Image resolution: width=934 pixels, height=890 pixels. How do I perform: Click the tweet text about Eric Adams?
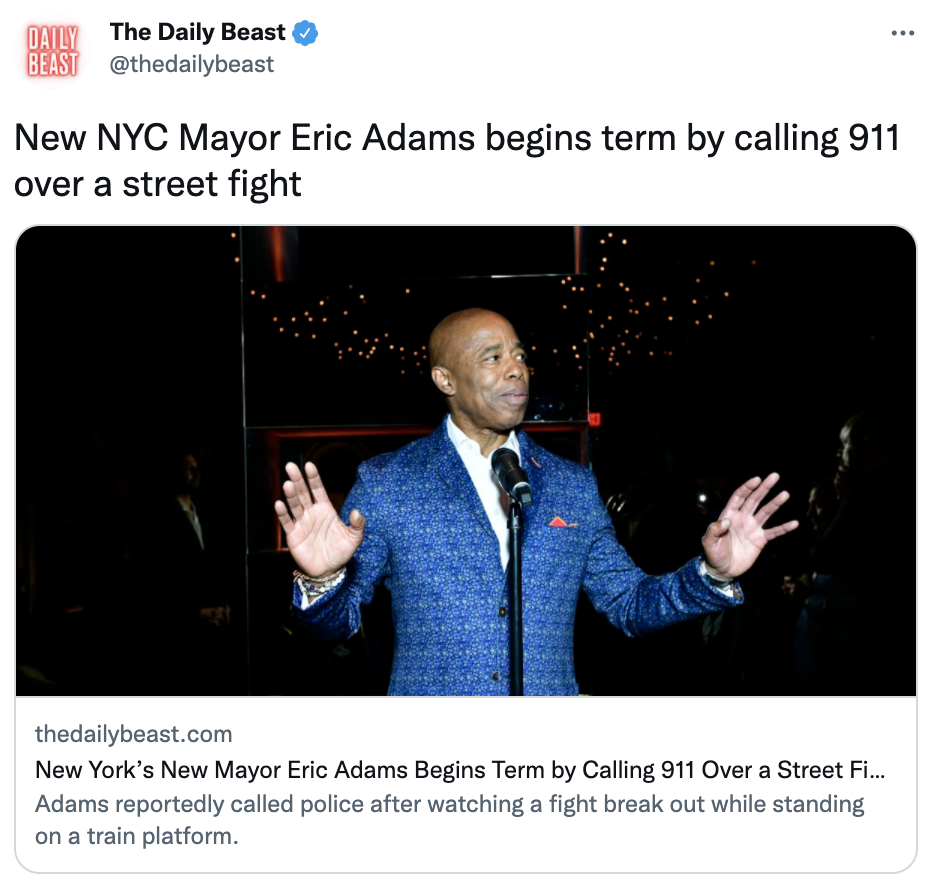pyautogui.click(x=456, y=160)
